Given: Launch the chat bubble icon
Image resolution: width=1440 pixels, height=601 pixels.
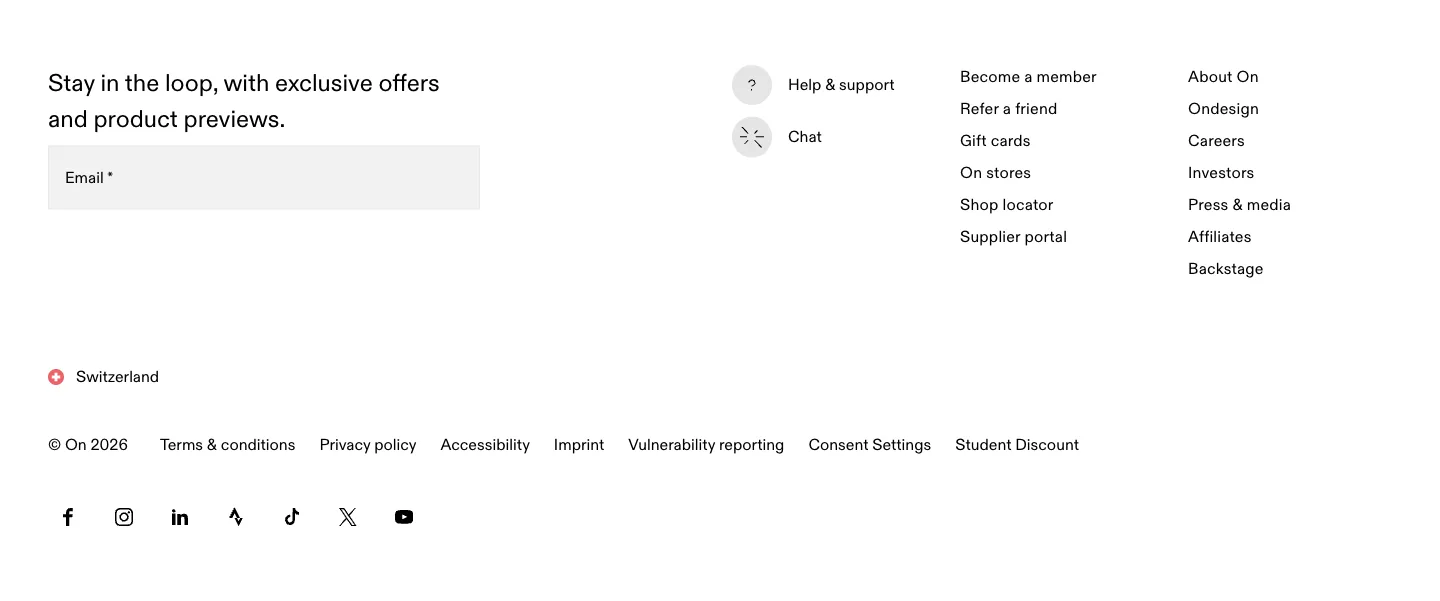Looking at the screenshot, I should [752, 137].
